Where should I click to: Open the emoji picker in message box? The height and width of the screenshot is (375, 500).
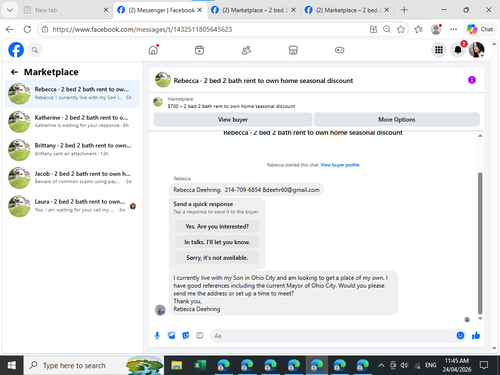(460, 335)
